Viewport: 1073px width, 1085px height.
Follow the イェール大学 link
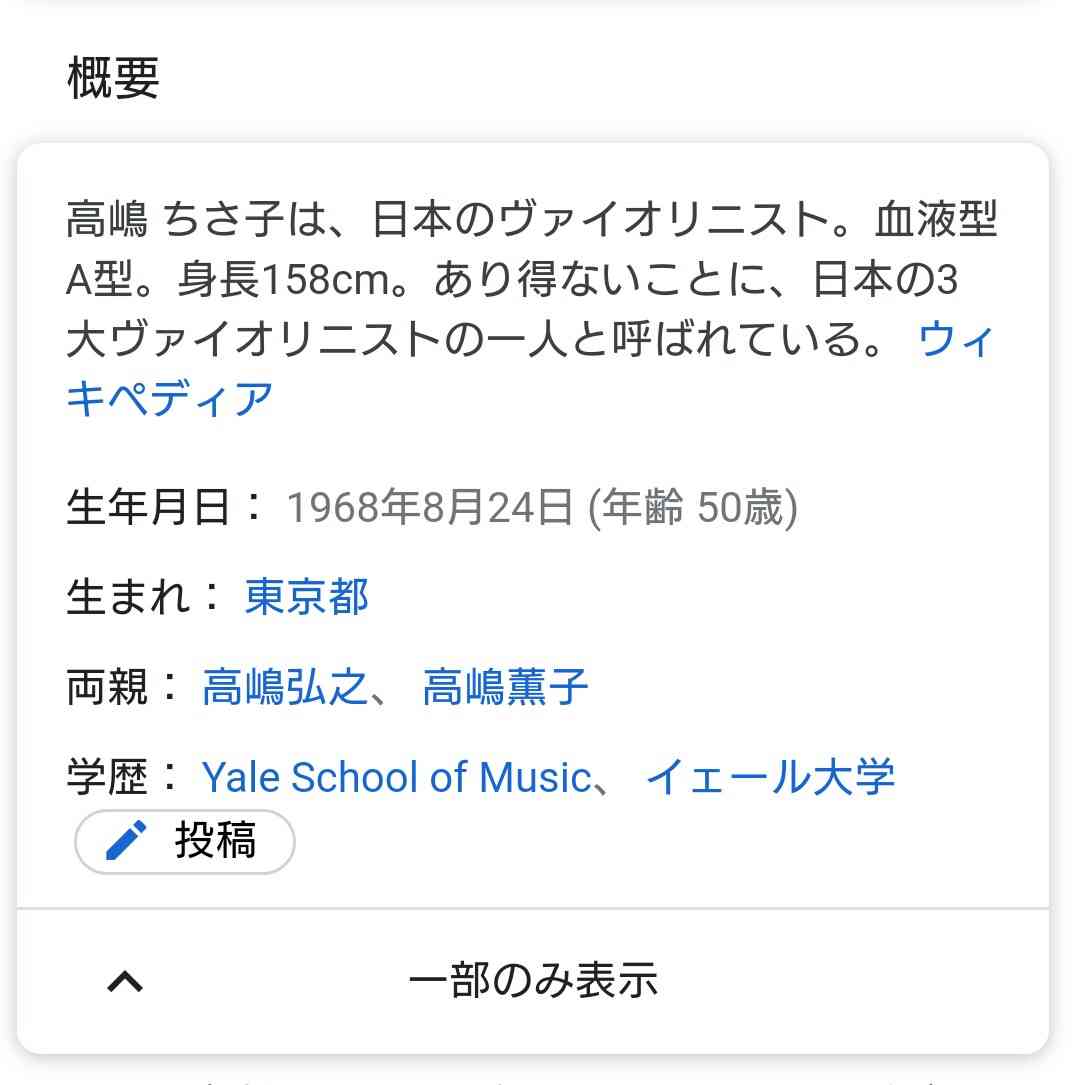point(770,777)
